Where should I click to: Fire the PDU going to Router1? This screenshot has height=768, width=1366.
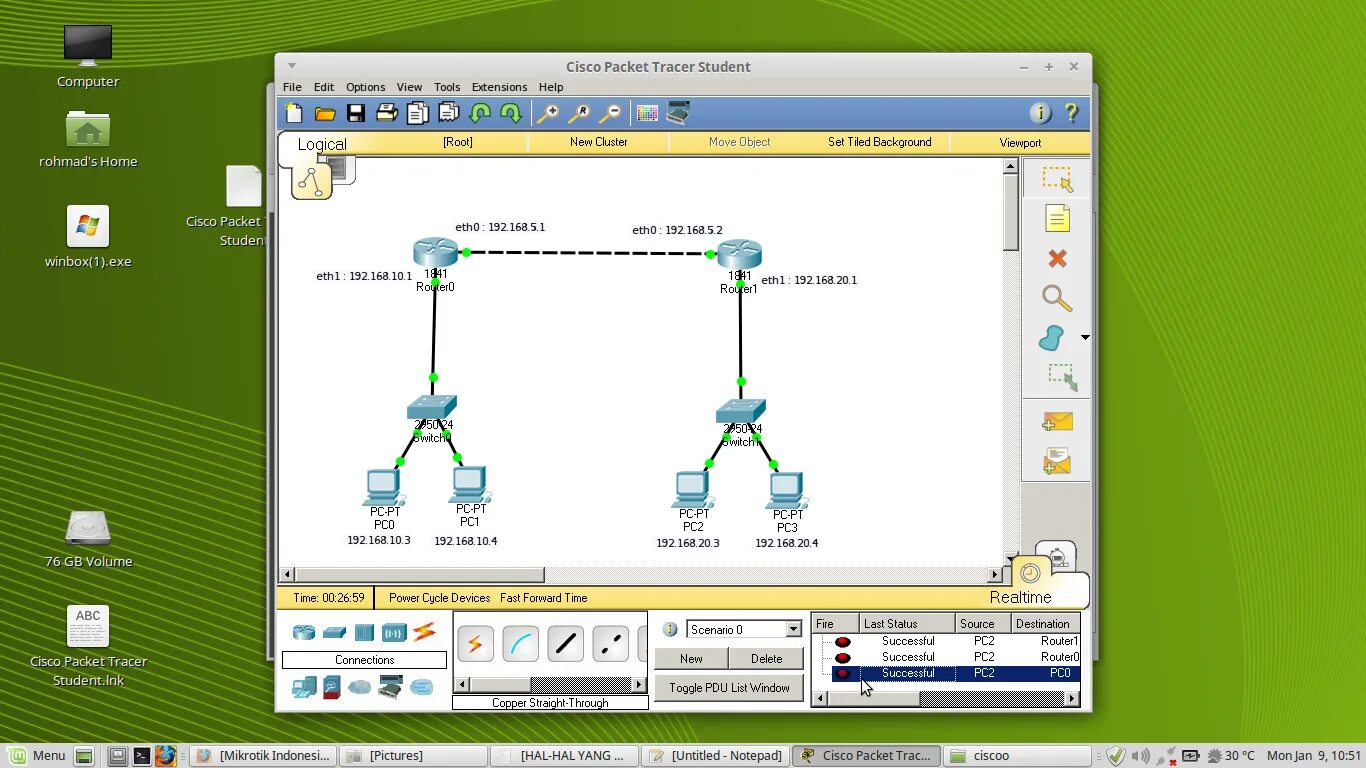[x=843, y=642]
